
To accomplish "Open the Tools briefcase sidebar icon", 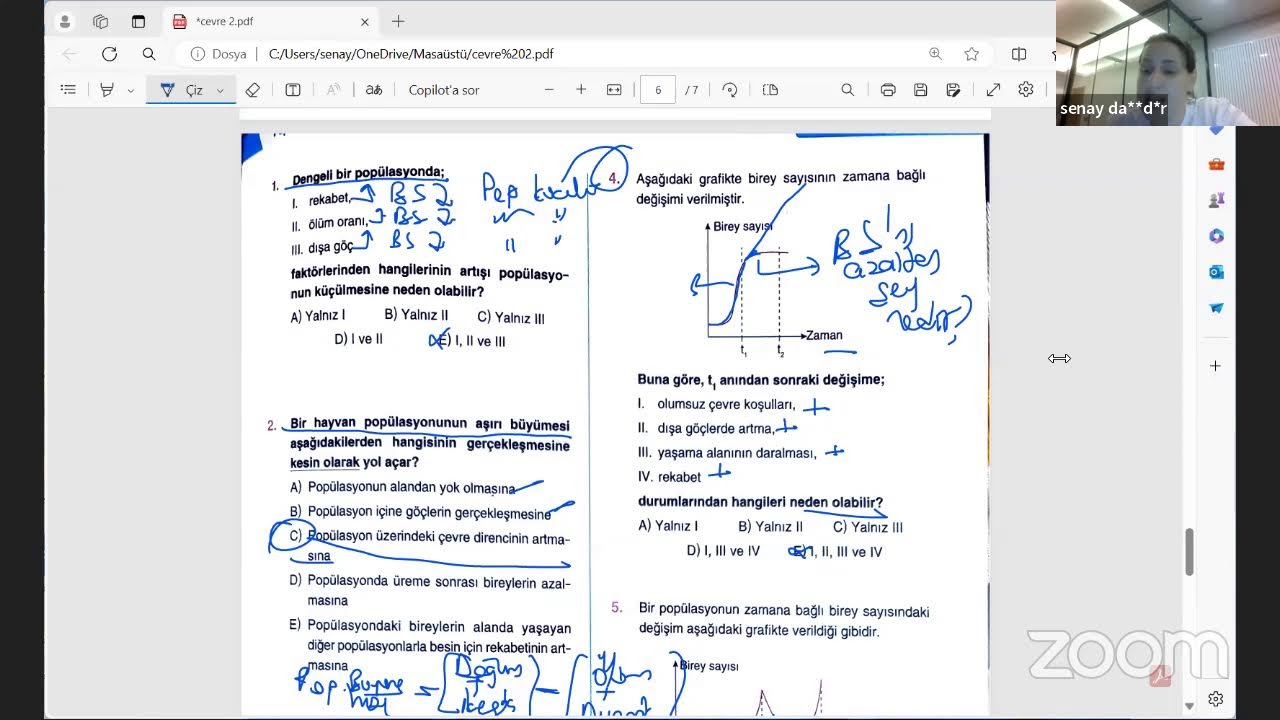I will tap(1216, 164).
